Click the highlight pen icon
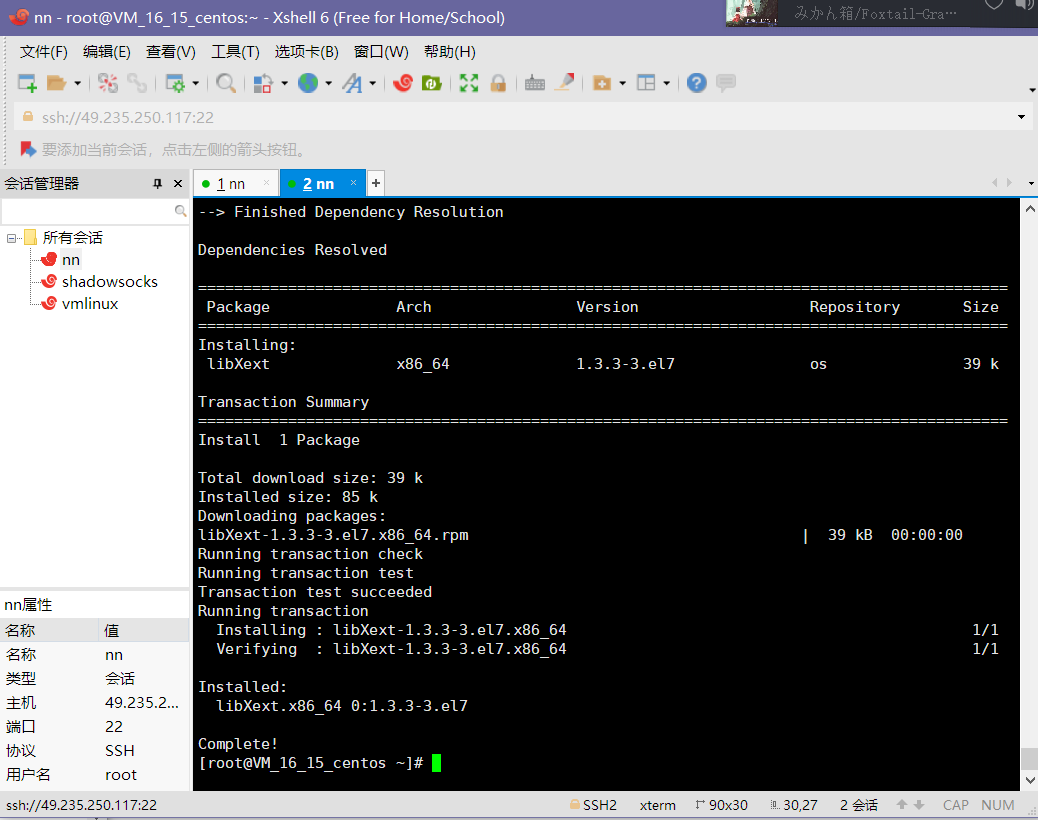This screenshot has height=820, width=1038. (564, 82)
